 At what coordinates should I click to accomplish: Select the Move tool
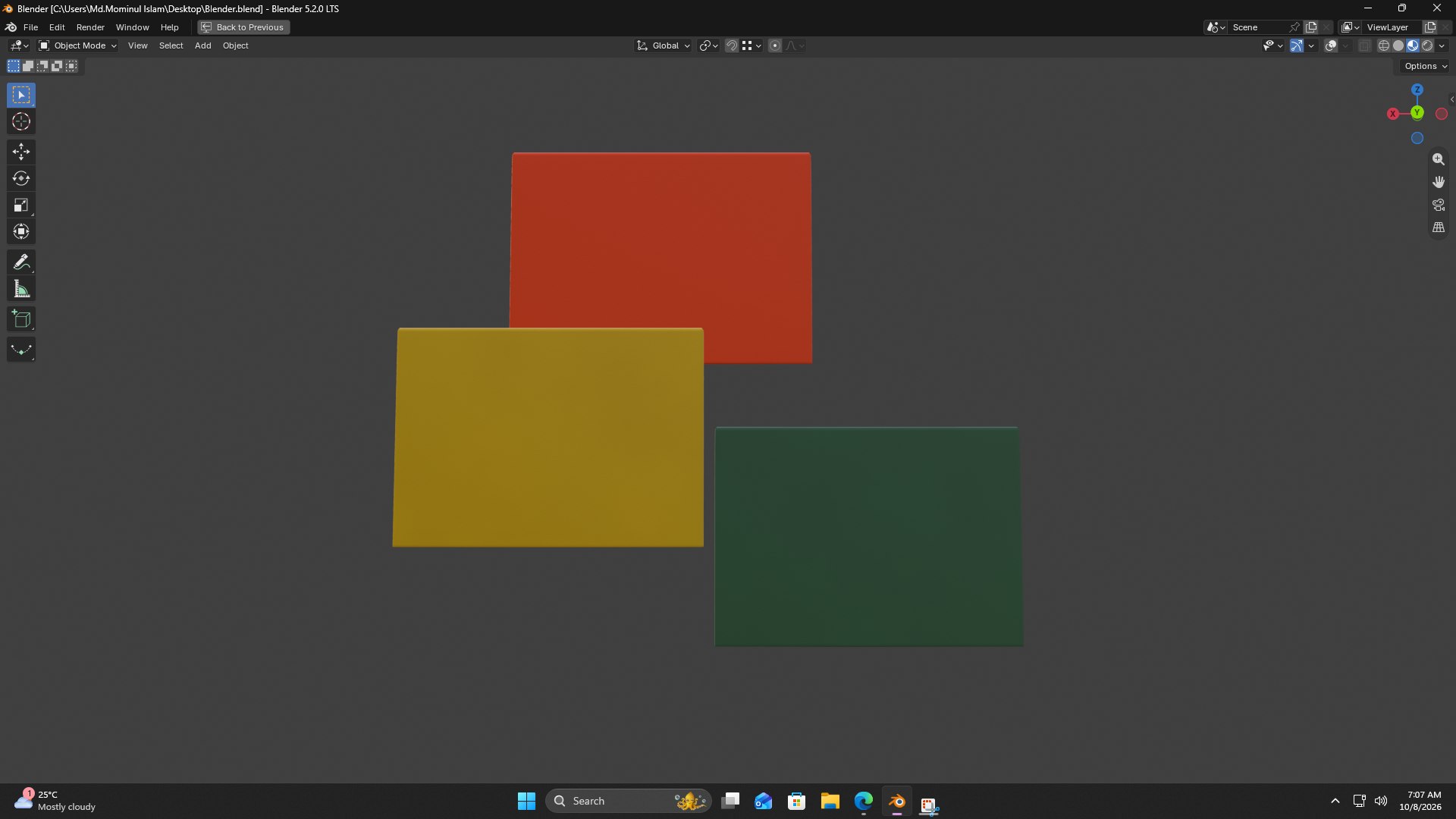21,152
